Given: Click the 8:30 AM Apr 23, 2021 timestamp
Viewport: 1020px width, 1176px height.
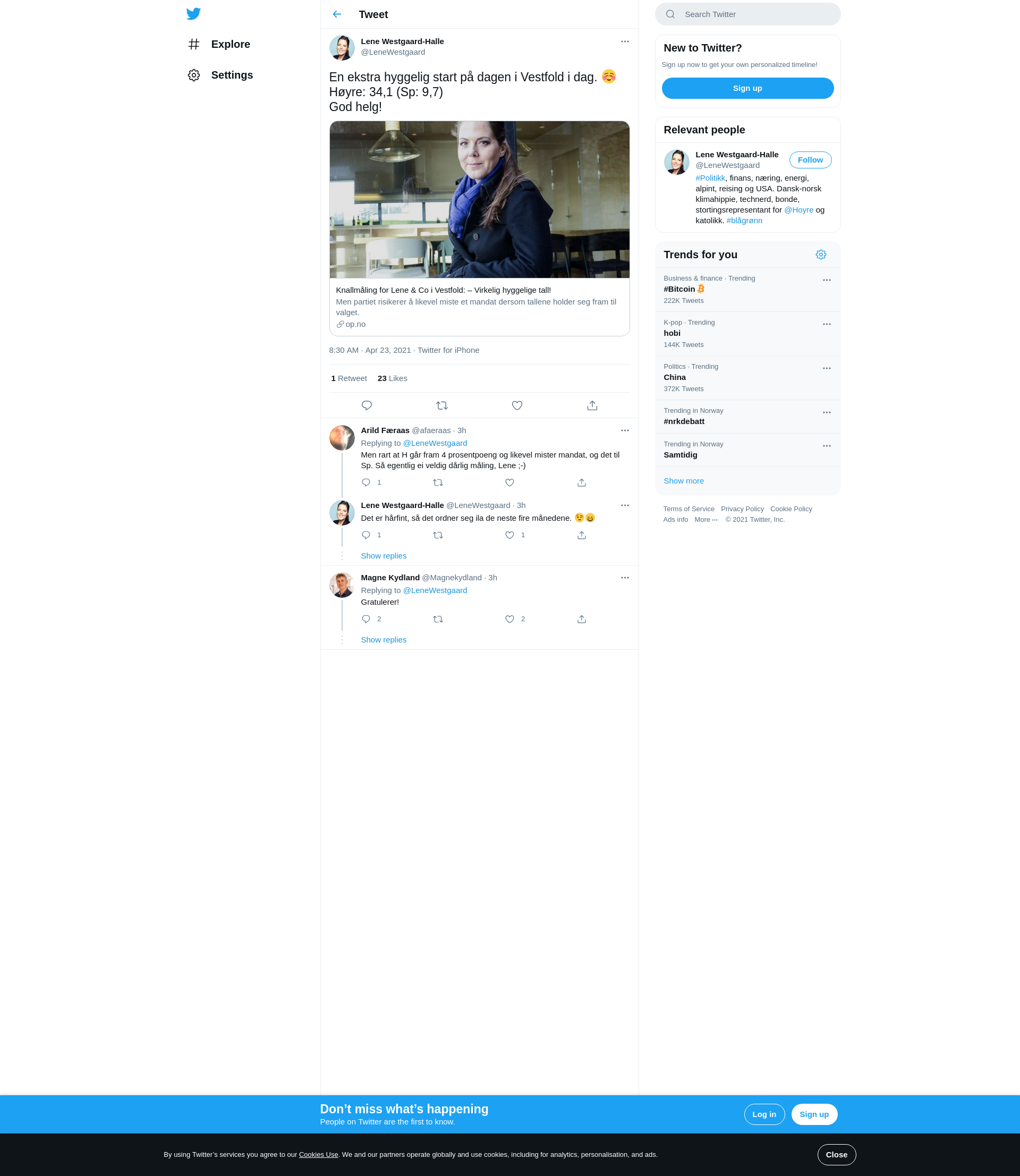Looking at the screenshot, I should 370,350.
